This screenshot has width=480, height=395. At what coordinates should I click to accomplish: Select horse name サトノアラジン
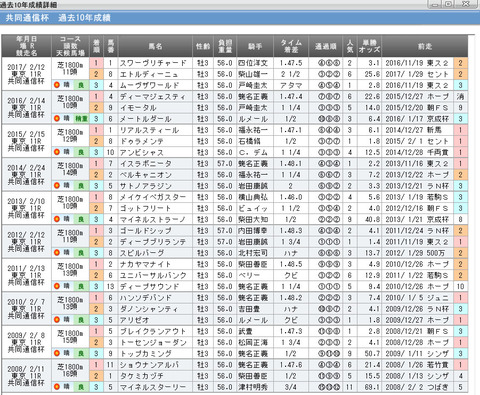coord(146,186)
